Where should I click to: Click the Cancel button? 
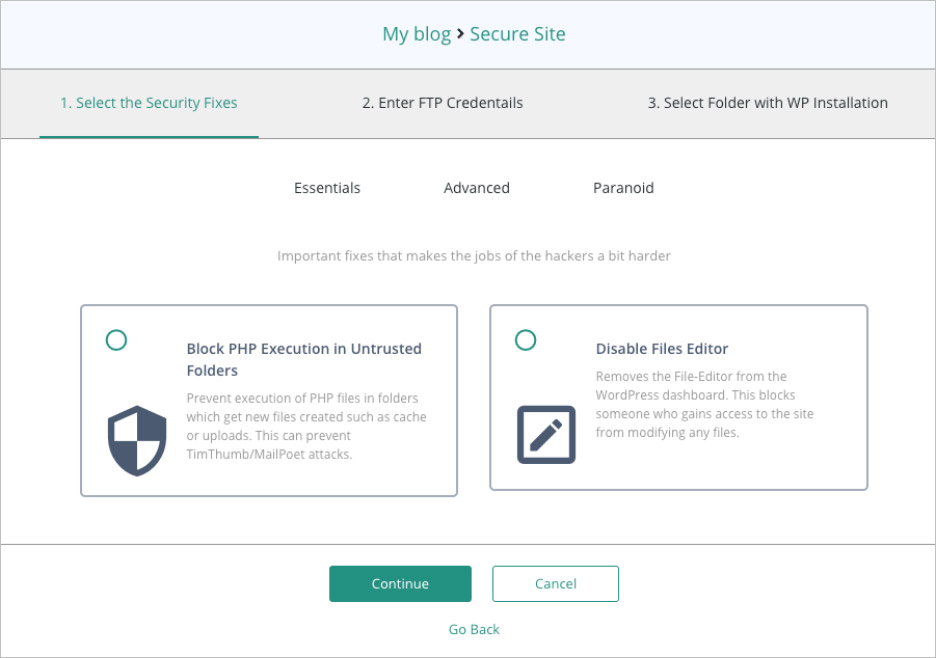pos(555,583)
